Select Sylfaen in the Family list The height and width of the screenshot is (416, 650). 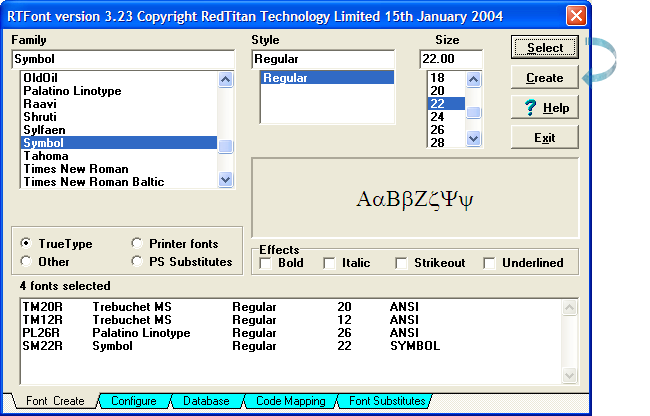tap(119, 130)
